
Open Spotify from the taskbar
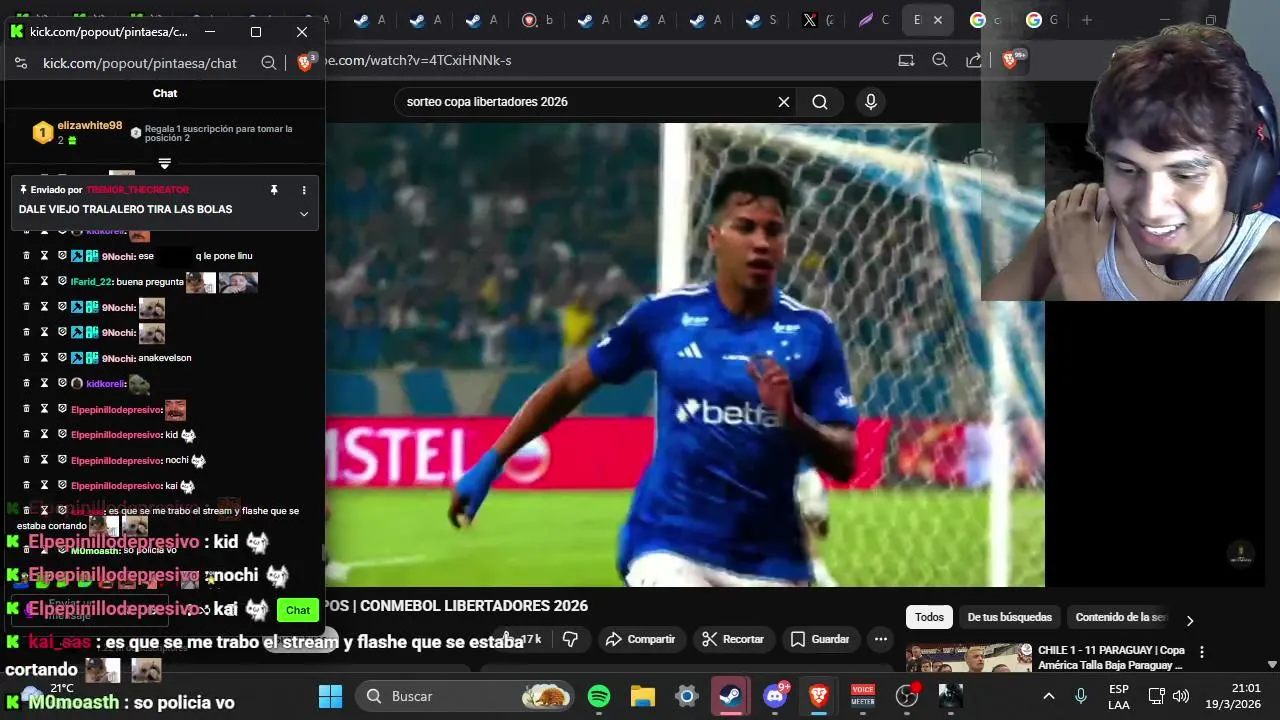pos(599,696)
